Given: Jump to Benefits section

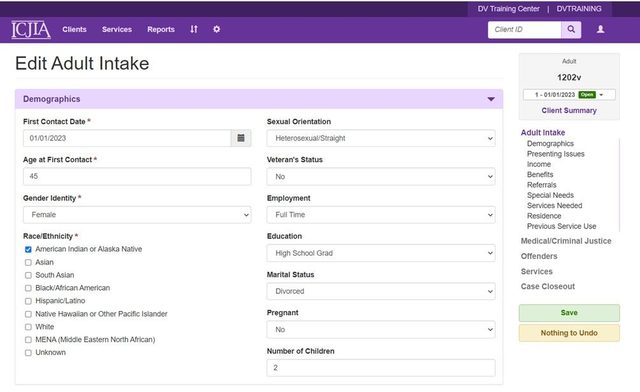Looking at the screenshot, I should [540, 174].
